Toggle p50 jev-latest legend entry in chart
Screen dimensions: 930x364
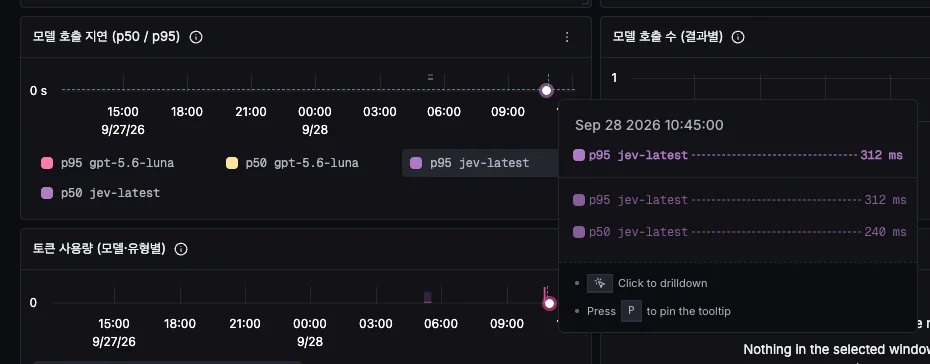(x=100, y=193)
